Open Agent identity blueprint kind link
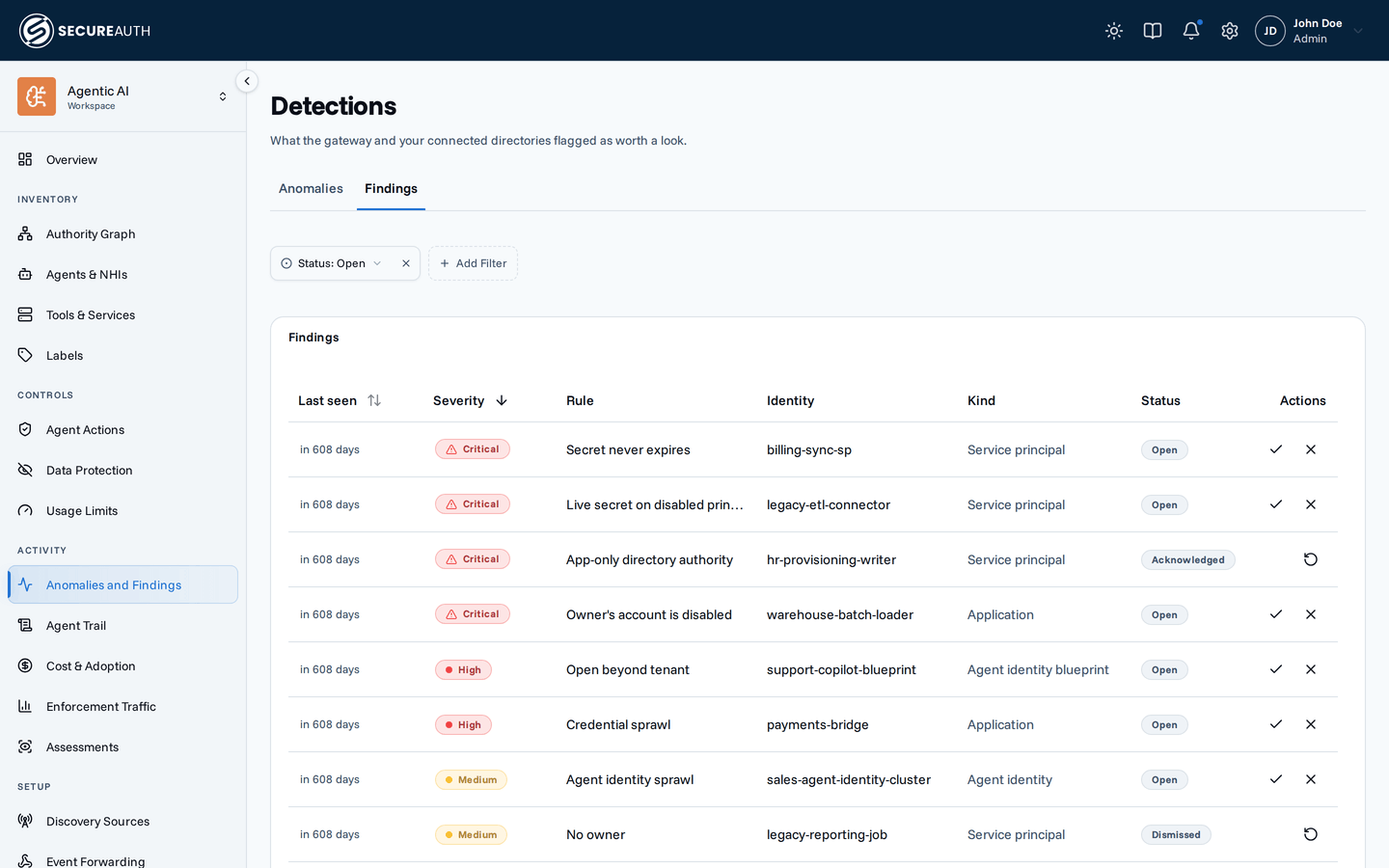This screenshot has height=868, width=1389. pos(1038,670)
